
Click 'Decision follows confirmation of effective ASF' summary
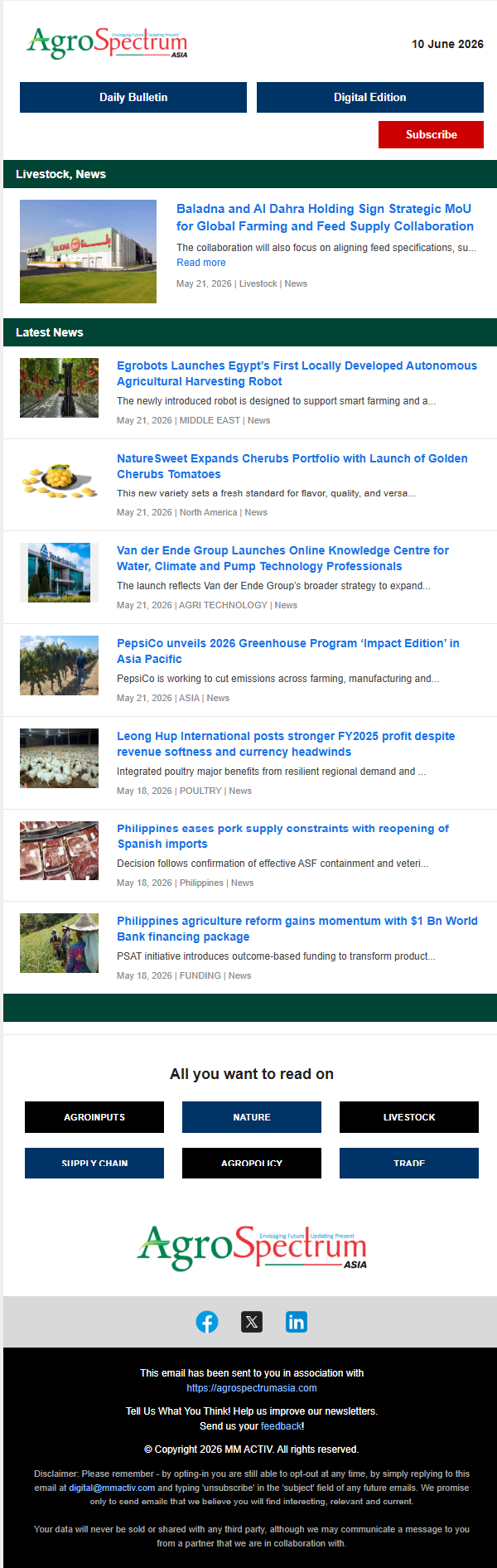tap(273, 864)
